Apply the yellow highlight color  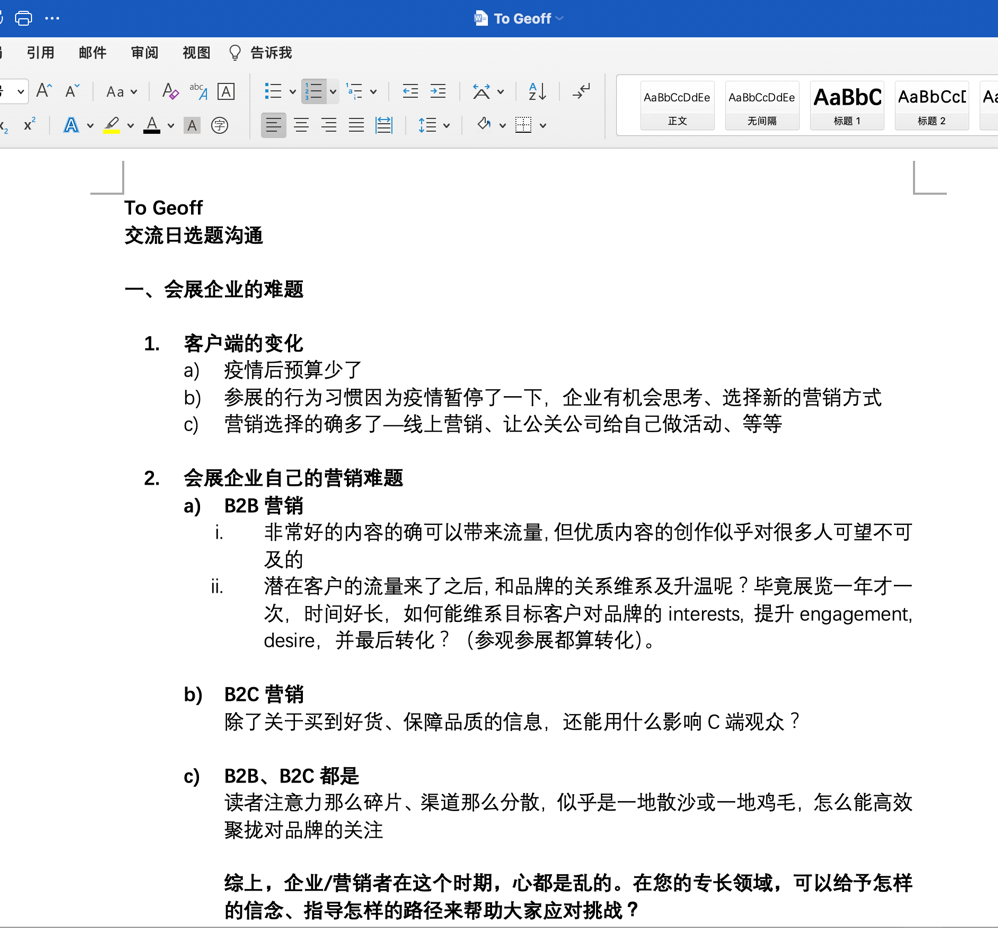coord(112,125)
